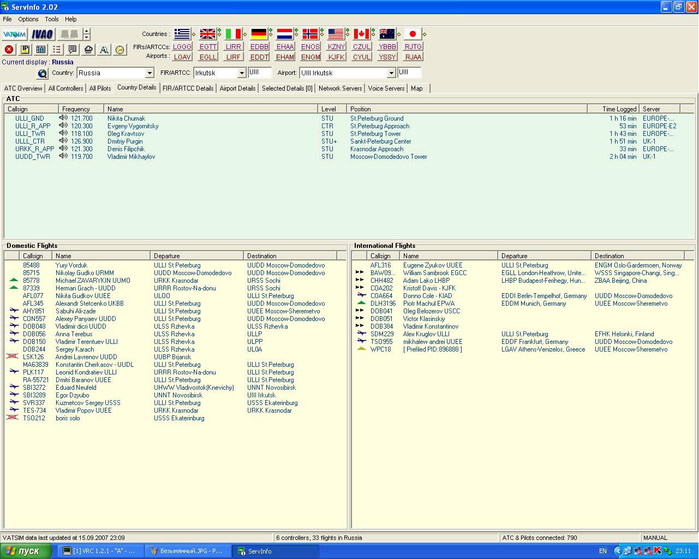Open the Tools menu
The image size is (699, 559).
52,19
